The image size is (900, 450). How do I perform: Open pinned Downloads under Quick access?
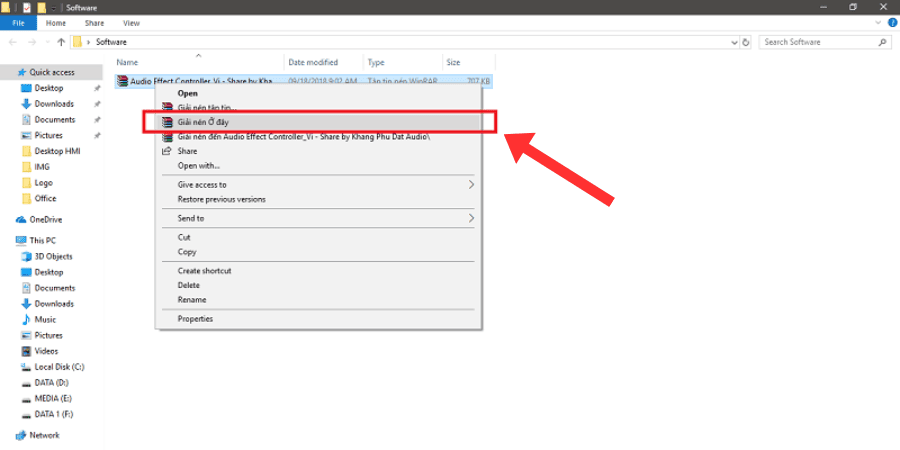(52, 104)
